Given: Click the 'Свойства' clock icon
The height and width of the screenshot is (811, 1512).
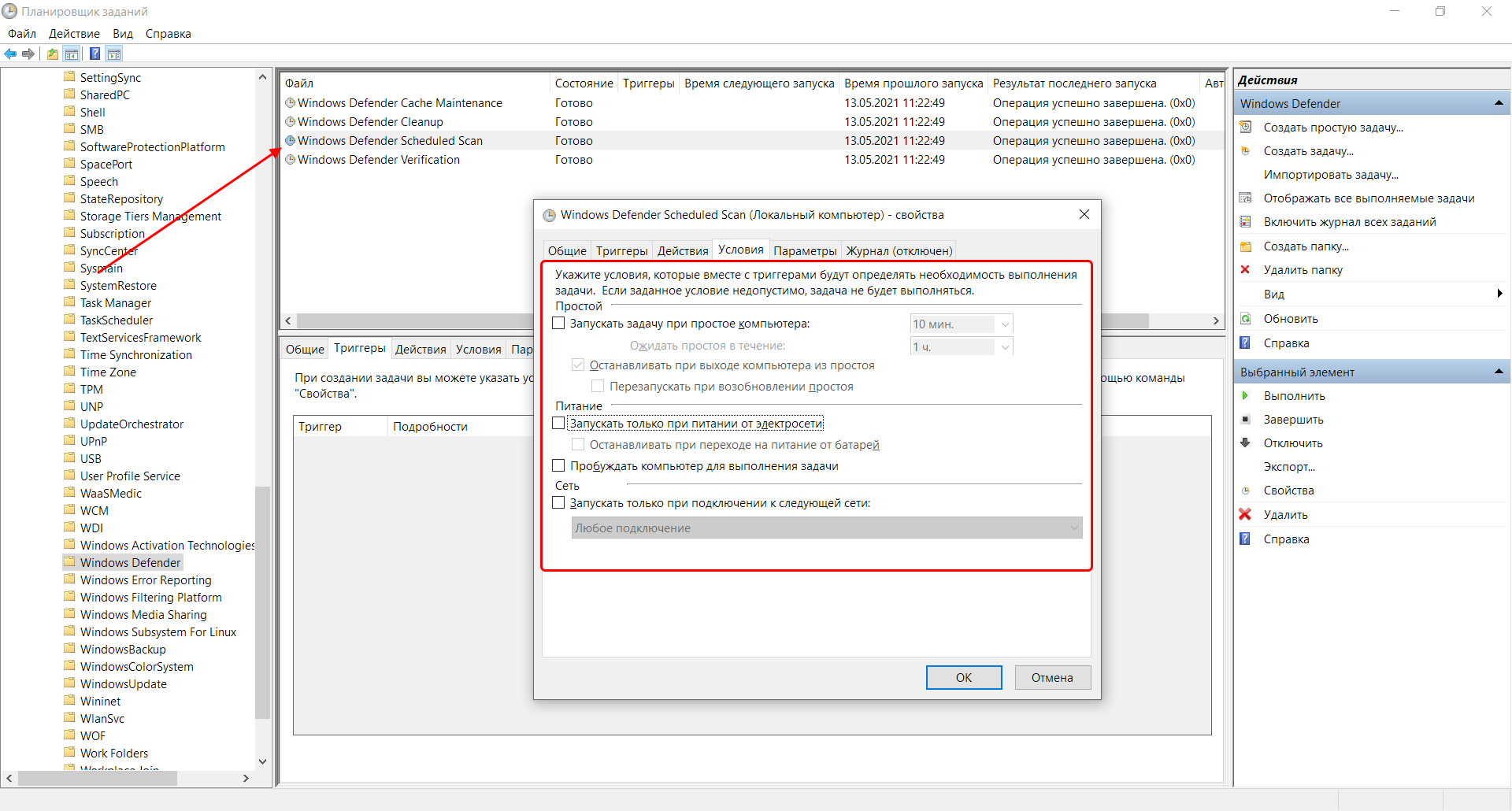Looking at the screenshot, I should (1245, 491).
